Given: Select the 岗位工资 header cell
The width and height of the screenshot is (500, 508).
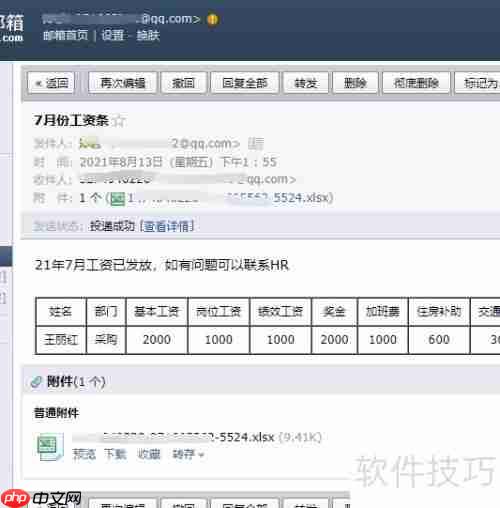Looking at the screenshot, I should [x=219, y=312].
